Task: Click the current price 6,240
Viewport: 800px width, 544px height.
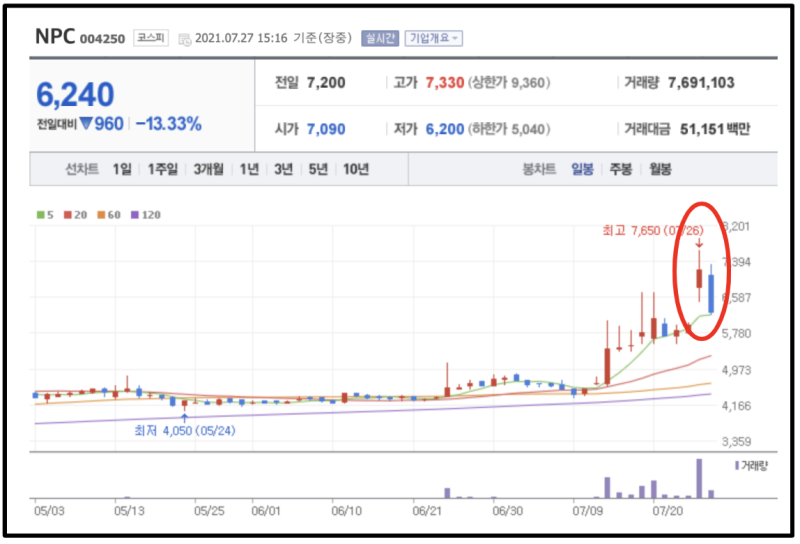Action: (x=75, y=95)
